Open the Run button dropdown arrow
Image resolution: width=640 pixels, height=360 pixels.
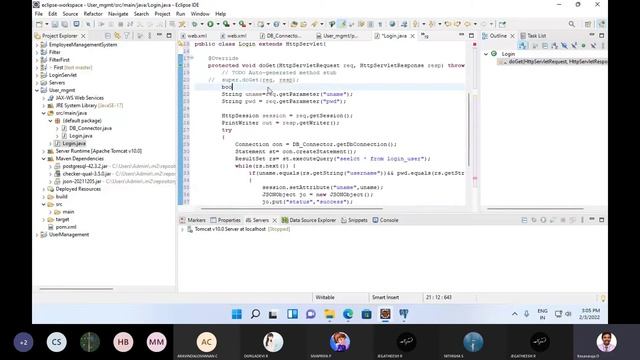(218, 24)
